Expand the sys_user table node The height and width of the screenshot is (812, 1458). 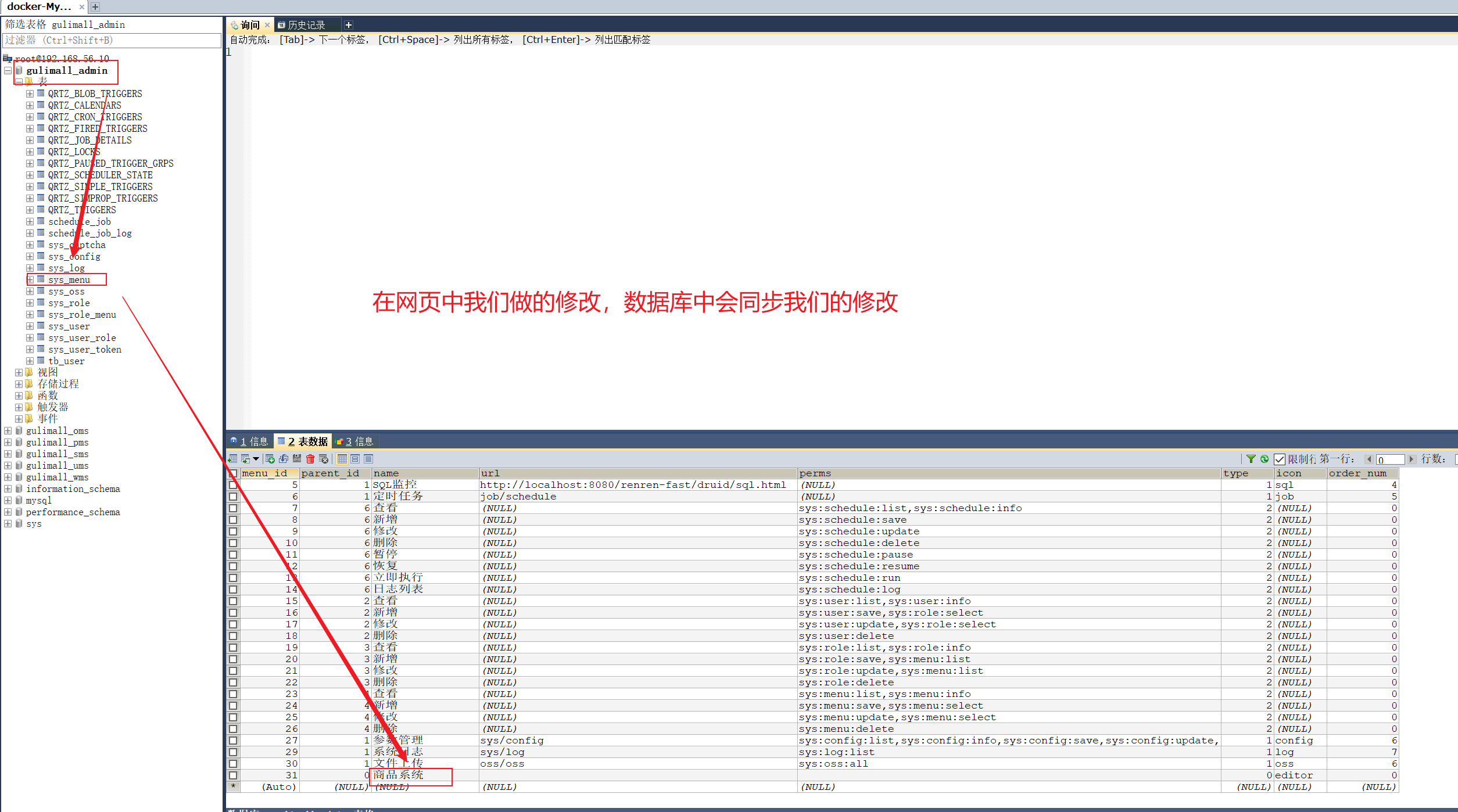click(x=30, y=326)
